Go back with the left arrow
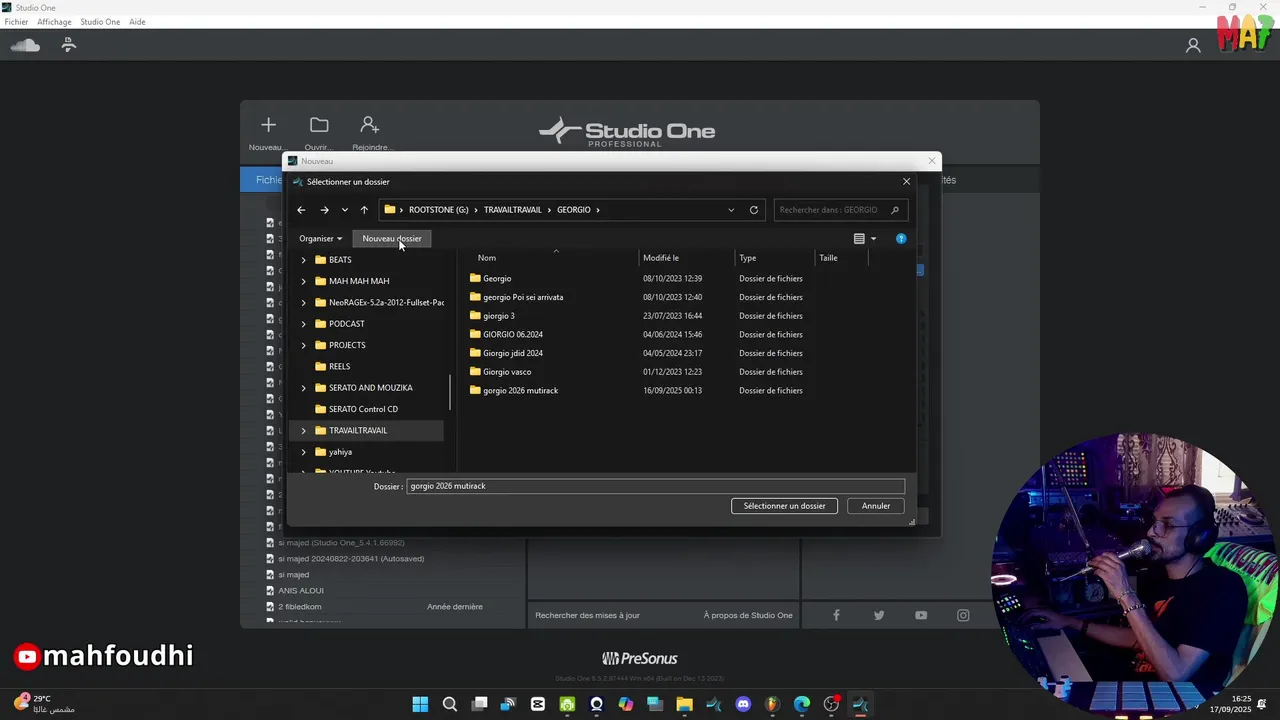 tap(301, 210)
